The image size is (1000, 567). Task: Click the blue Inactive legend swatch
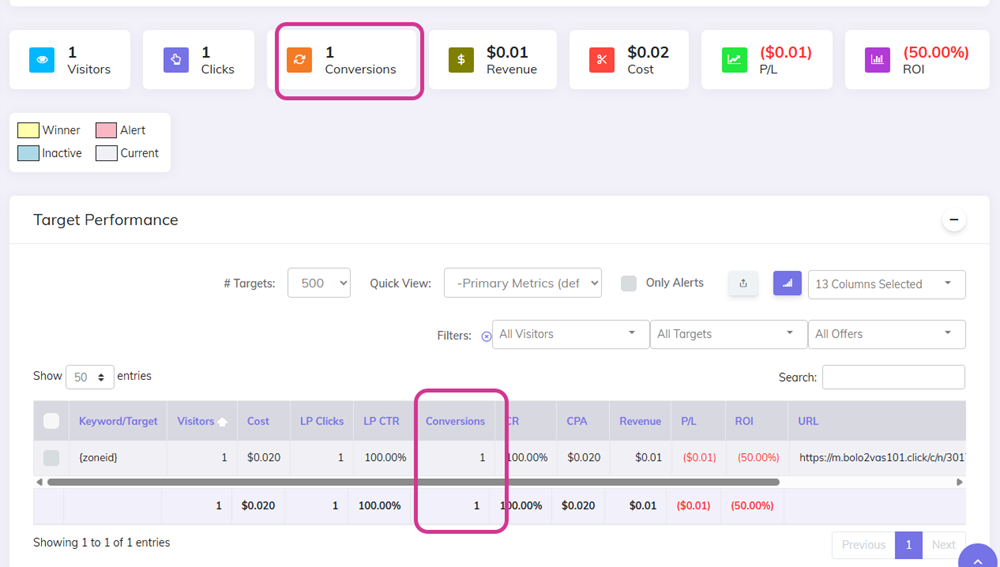point(28,153)
